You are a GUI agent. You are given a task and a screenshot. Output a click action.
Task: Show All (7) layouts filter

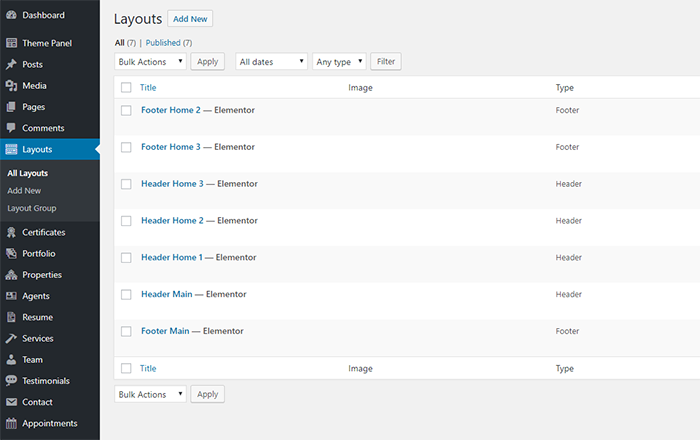(x=125, y=43)
